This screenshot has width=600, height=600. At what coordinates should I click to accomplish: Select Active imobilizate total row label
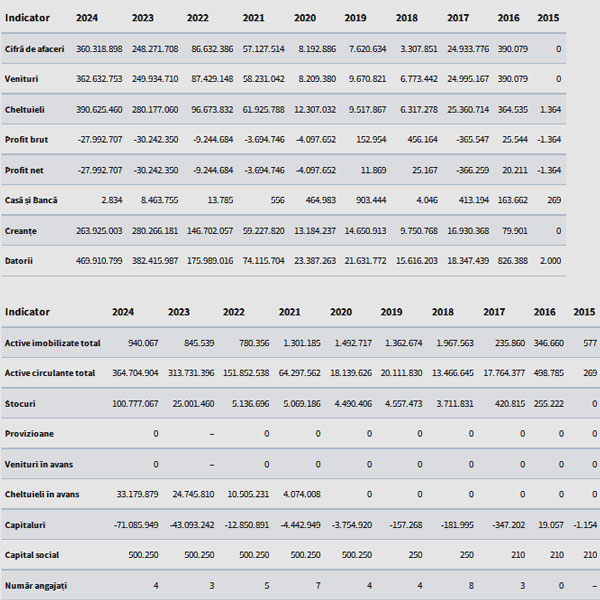(52, 343)
